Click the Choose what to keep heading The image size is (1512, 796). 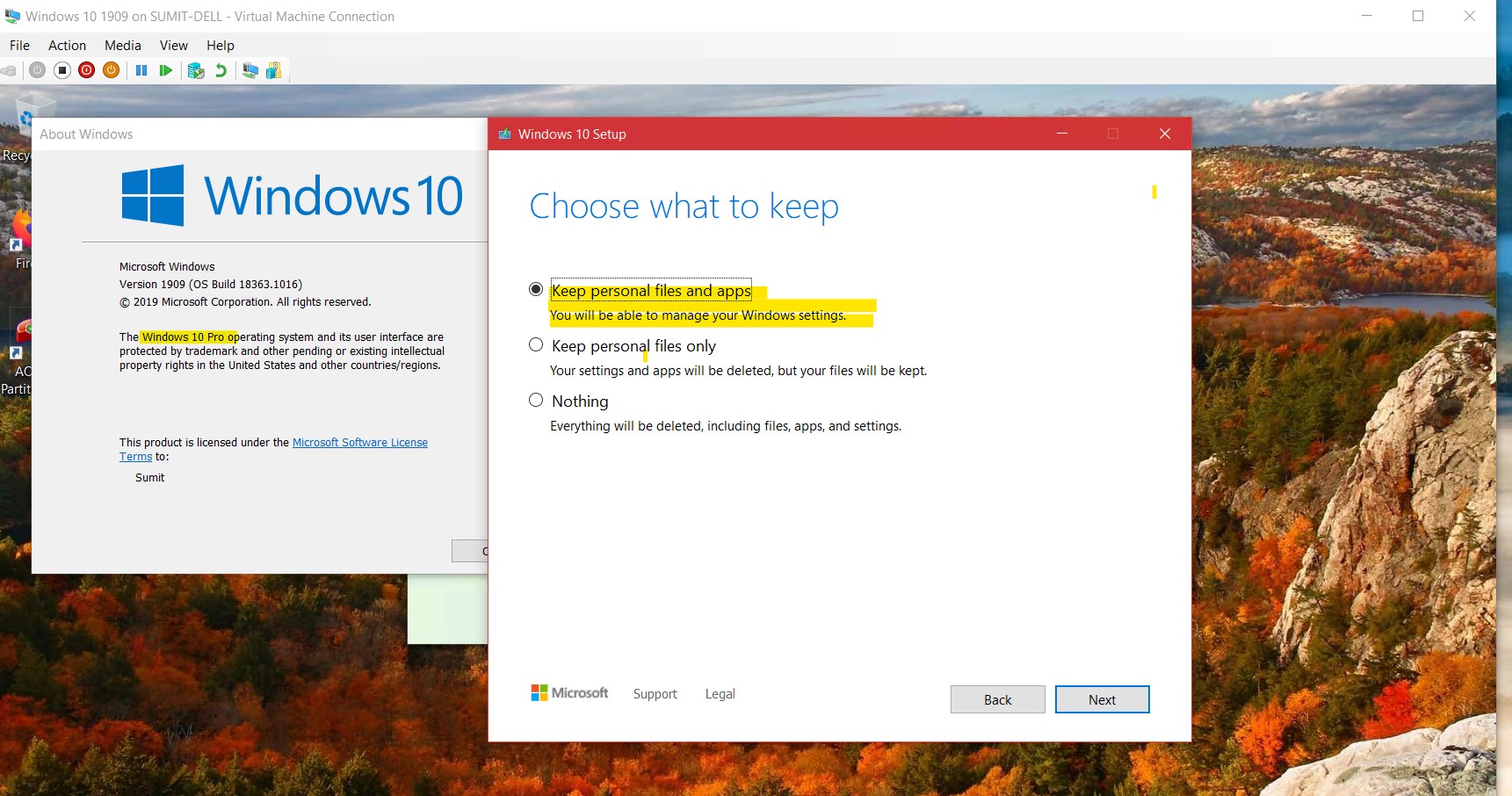click(x=684, y=206)
